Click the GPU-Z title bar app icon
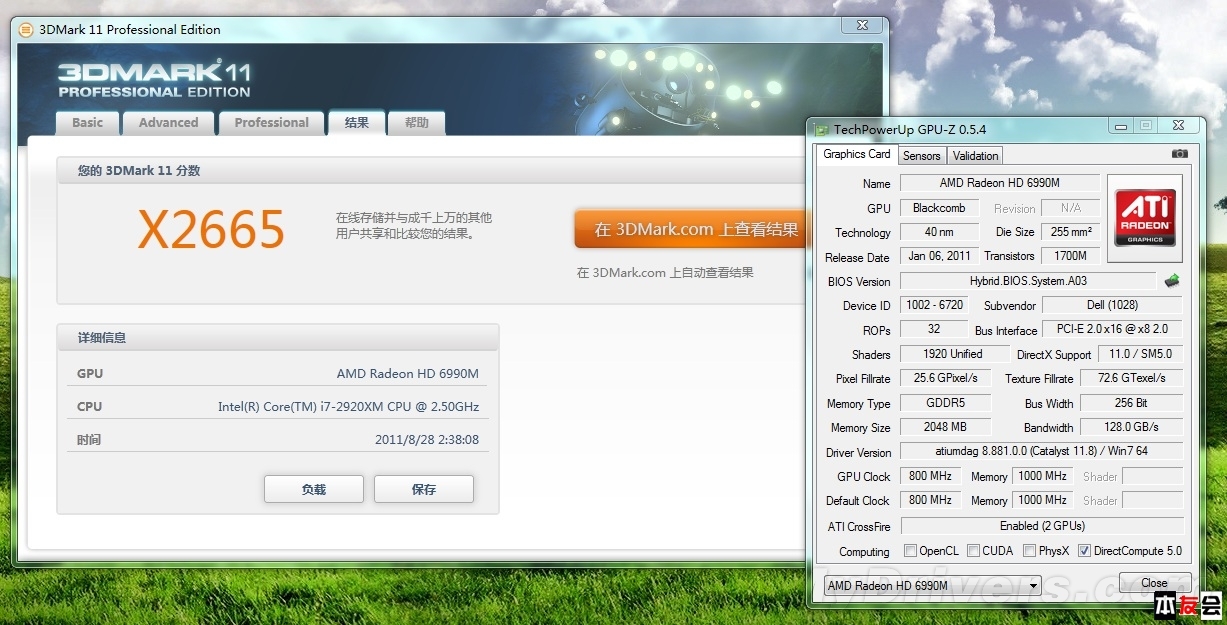 coord(821,129)
